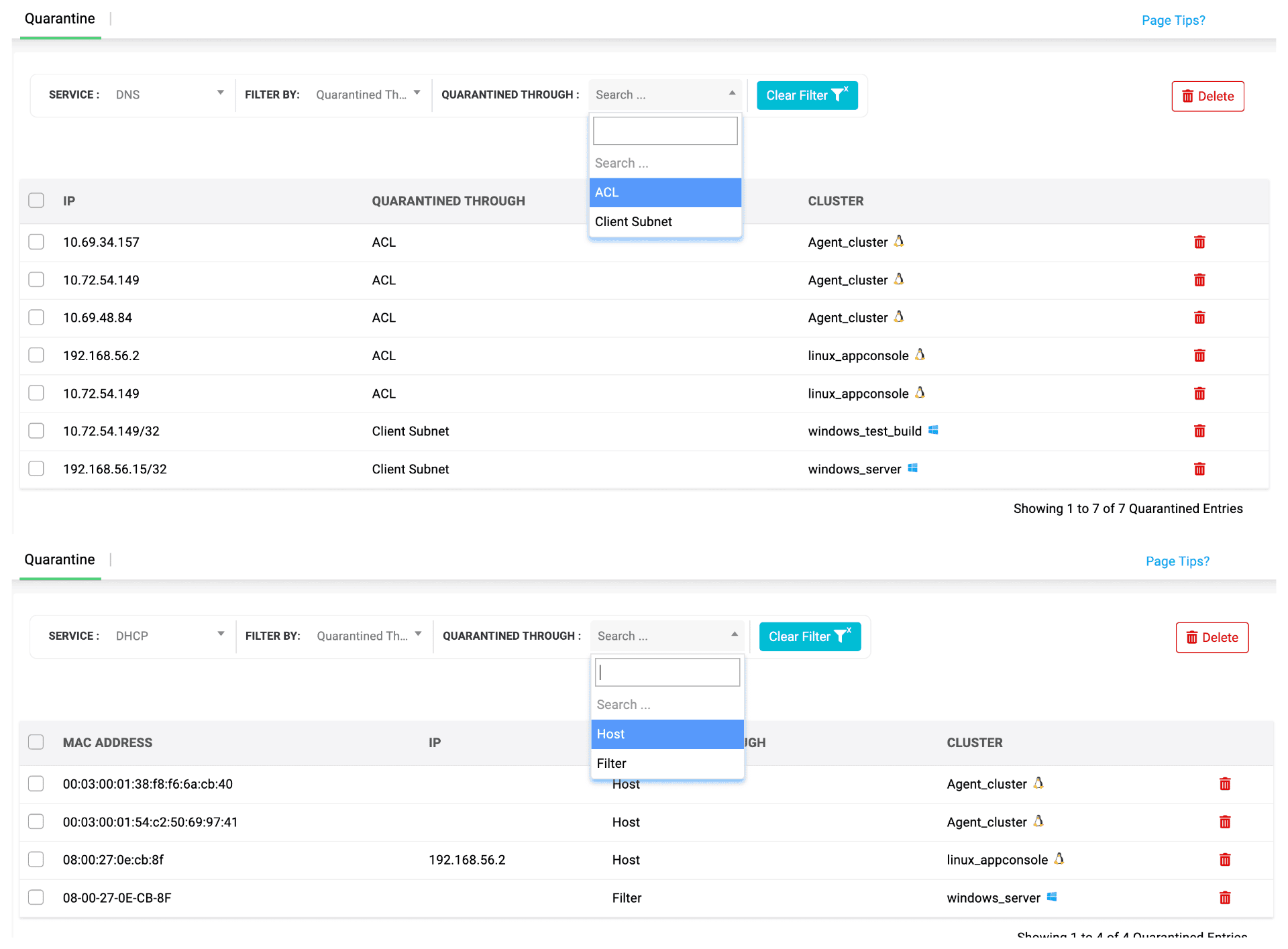Check the checkbox for MAC 00:03:00:01:38:f8:f6:6a:cb:40
This screenshot has height=949, width=1288.
(36, 783)
